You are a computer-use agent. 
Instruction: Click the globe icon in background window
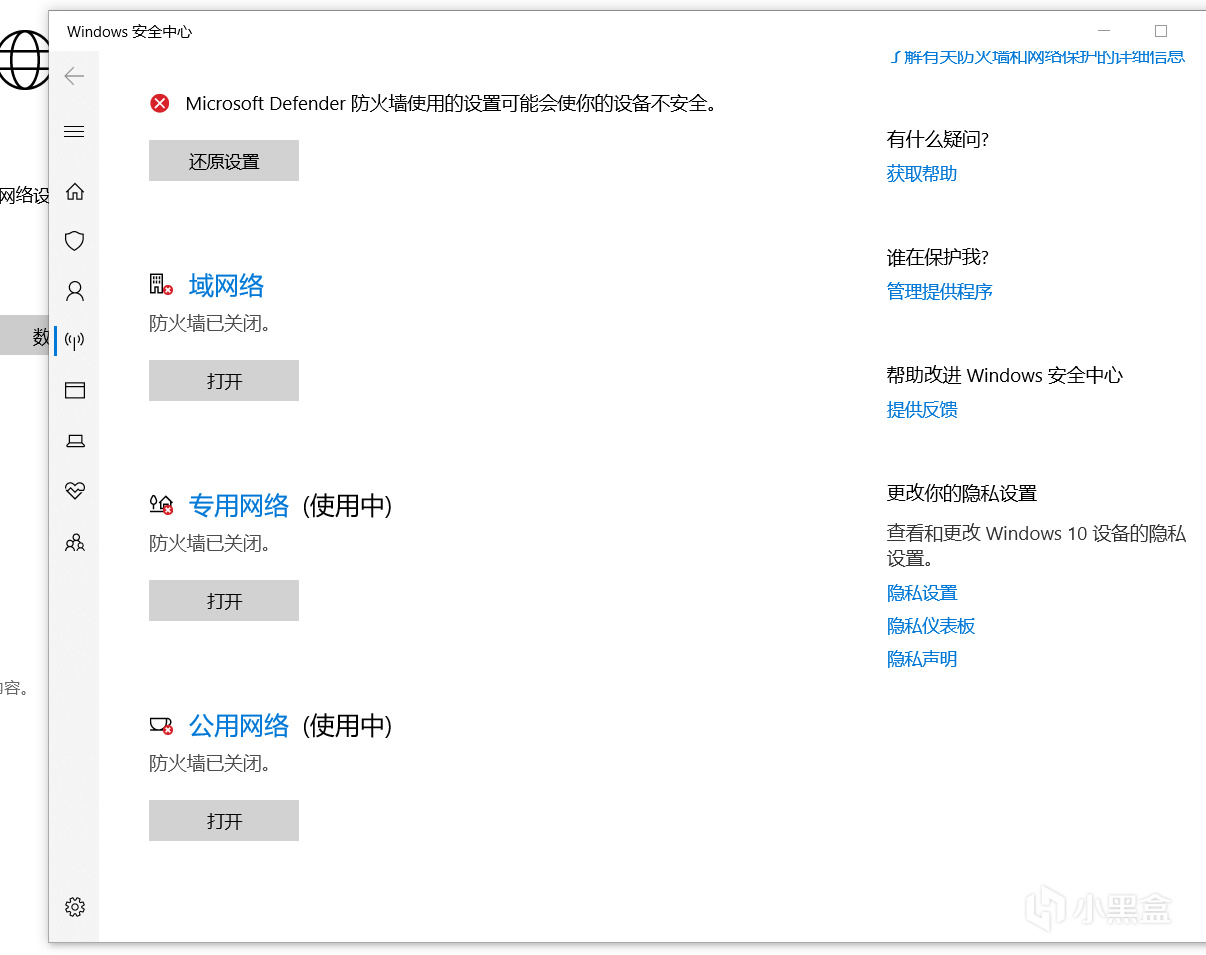click(x=24, y=59)
